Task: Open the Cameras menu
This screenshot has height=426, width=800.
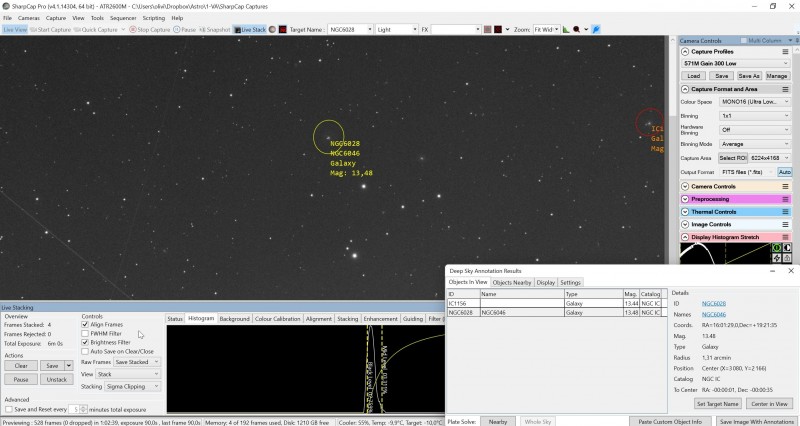Action: 29,18
